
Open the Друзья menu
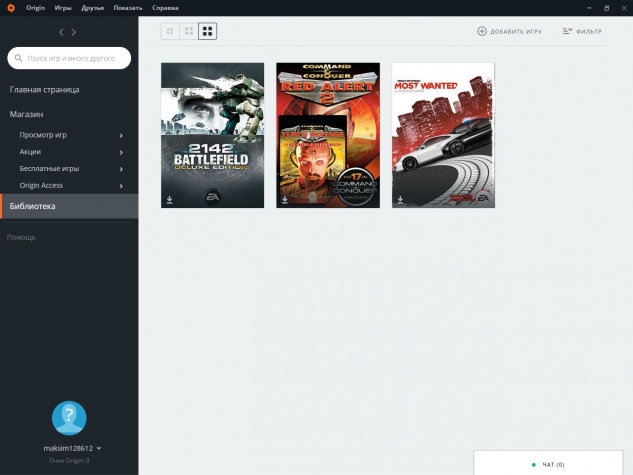click(92, 8)
